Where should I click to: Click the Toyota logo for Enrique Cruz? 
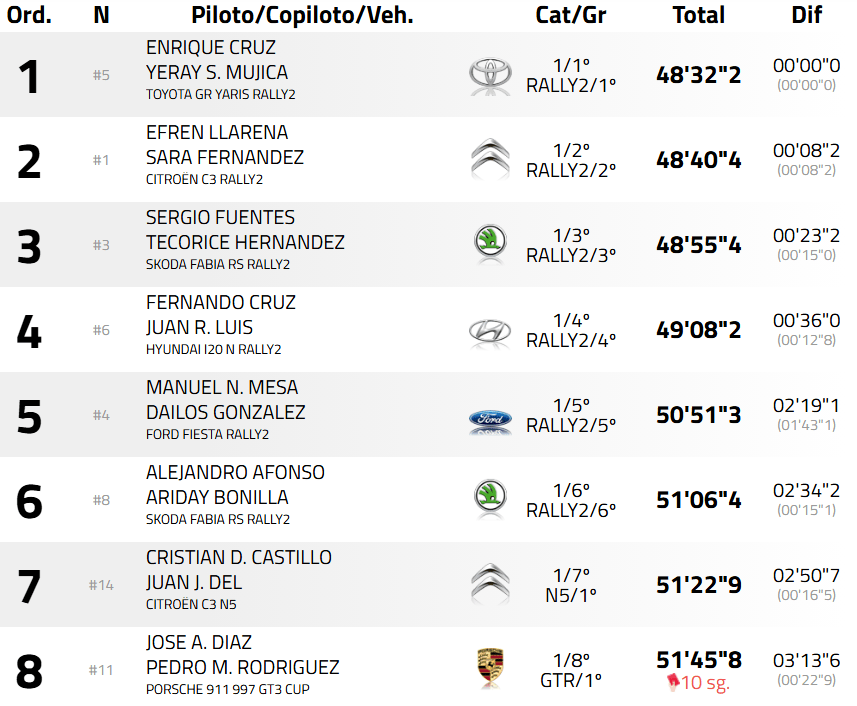click(490, 74)
